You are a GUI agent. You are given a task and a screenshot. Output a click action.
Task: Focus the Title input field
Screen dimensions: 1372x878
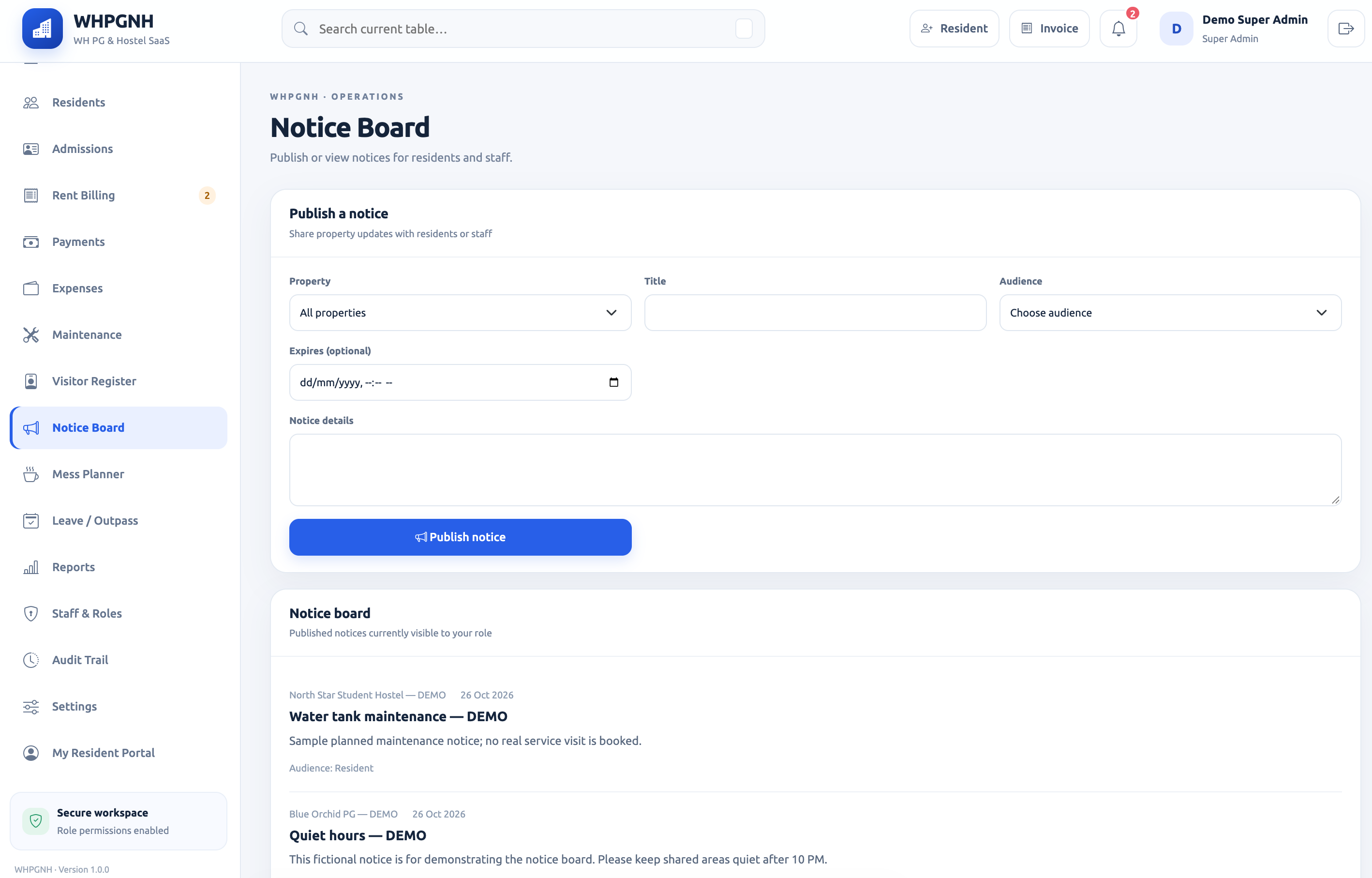click(x=815, y=313)
